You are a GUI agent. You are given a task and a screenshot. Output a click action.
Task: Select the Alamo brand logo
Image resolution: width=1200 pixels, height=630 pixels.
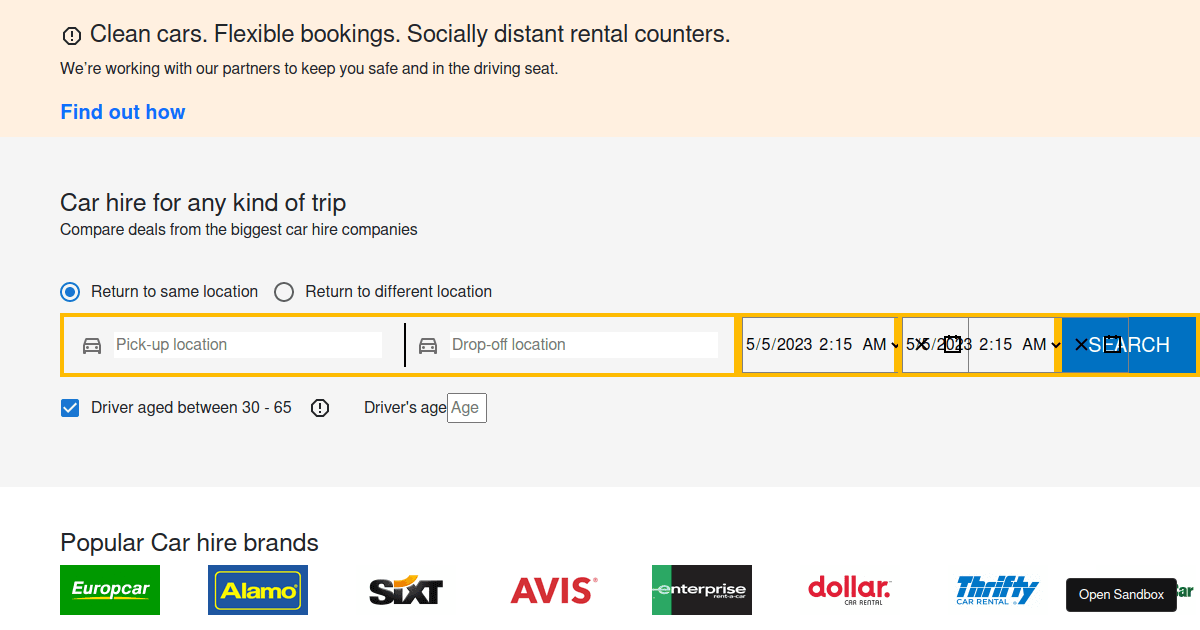point(257,590)
